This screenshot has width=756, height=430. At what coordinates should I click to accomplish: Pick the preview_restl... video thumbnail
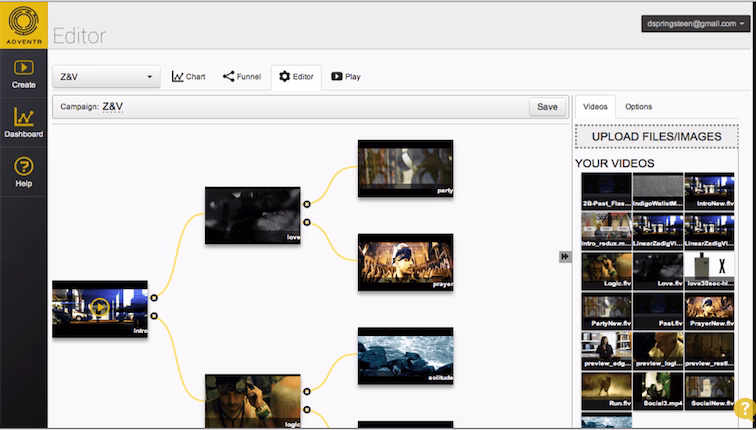point(709,350)
